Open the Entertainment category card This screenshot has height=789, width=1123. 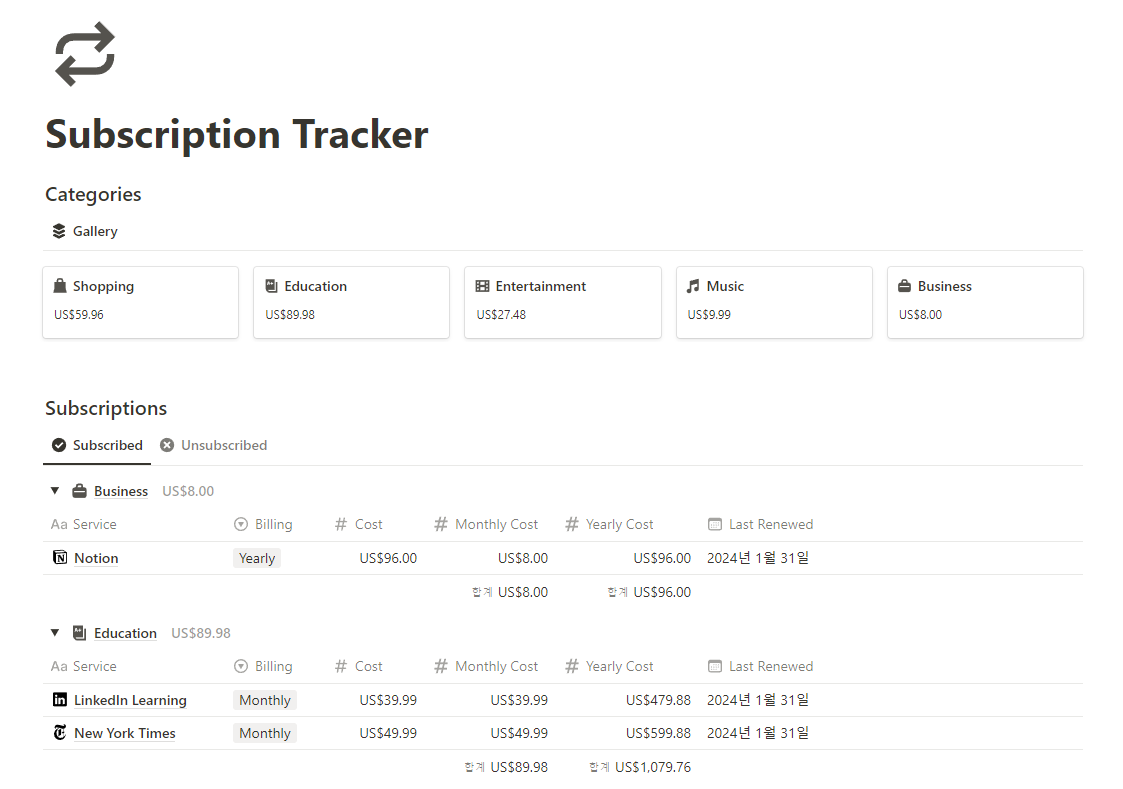(x=563, y=302)
